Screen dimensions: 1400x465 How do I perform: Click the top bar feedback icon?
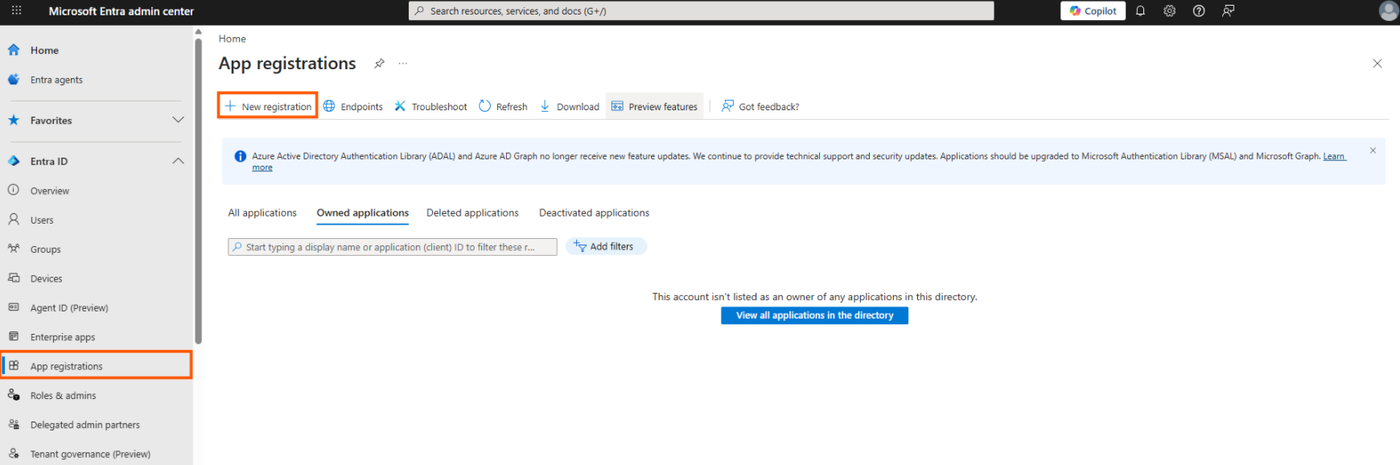tap(1228, 11)
